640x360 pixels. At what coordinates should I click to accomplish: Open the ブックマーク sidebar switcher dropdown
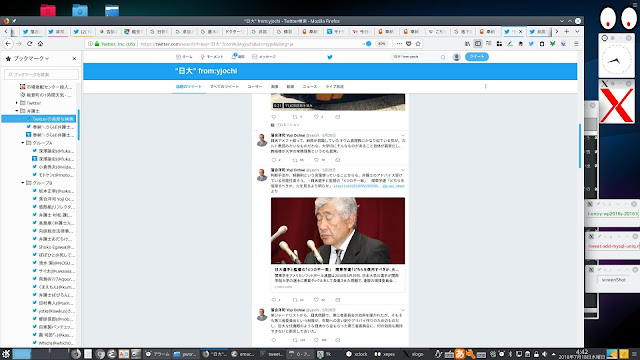(31, 59)
